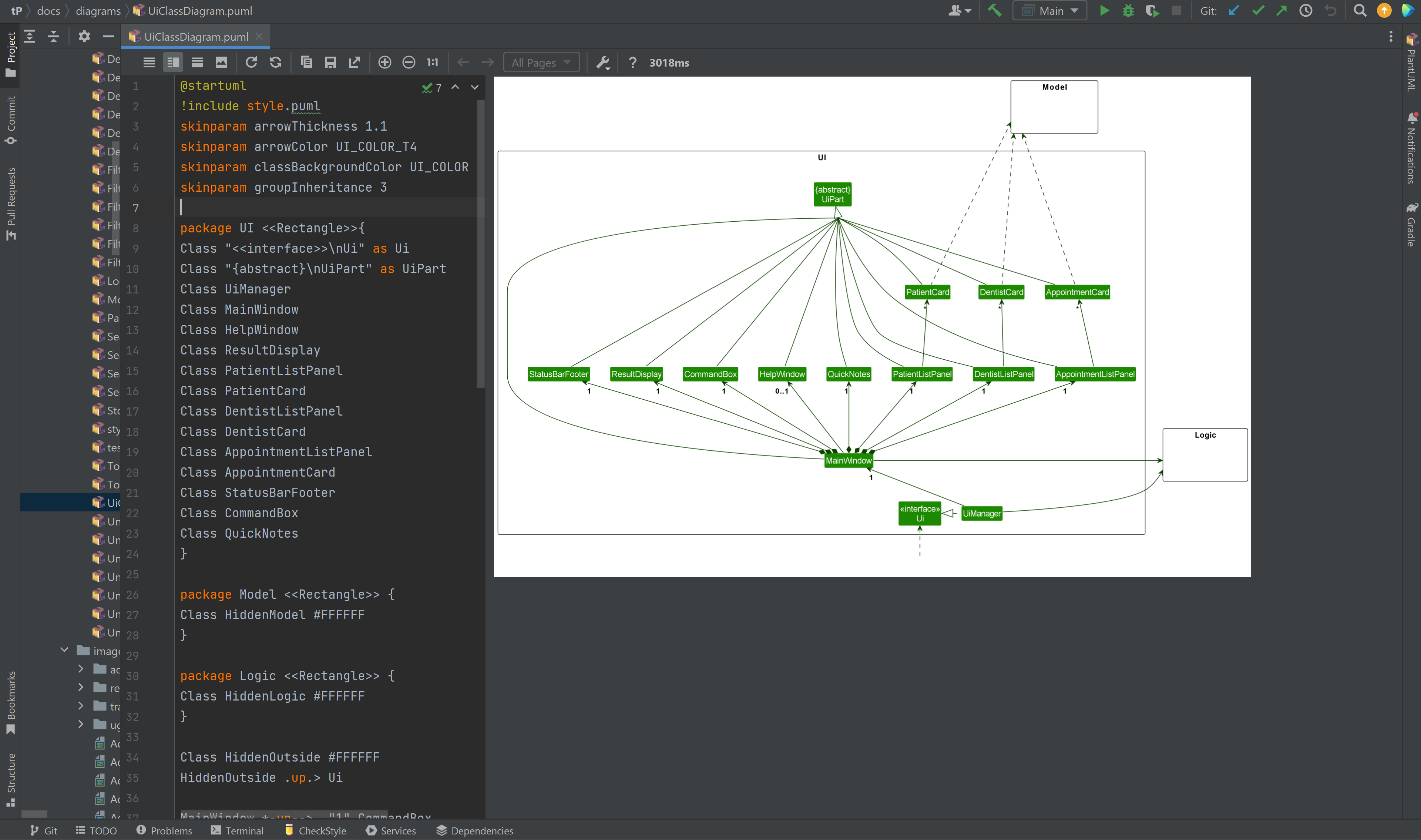Open the Problems tool window
Image resolution: width=1421 pixels, height=840 pixels.
pyautogui.click(x=164, y=830)
